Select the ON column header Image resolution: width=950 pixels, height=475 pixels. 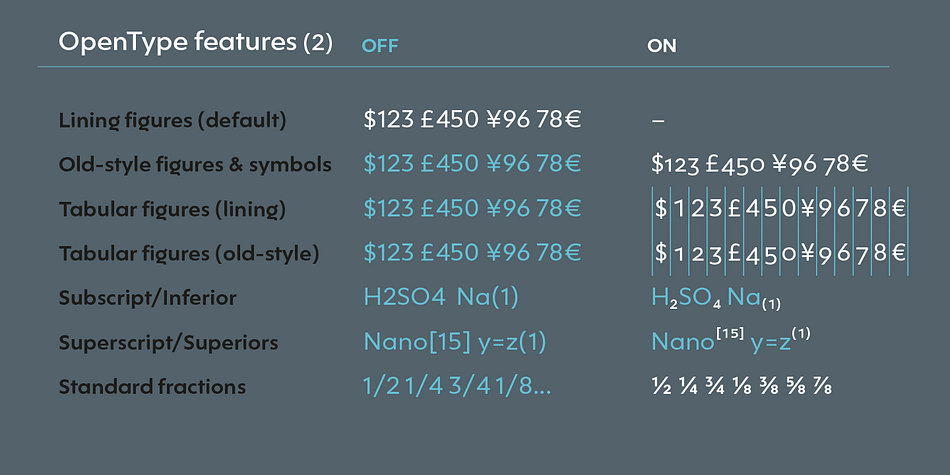coord(662,46)
